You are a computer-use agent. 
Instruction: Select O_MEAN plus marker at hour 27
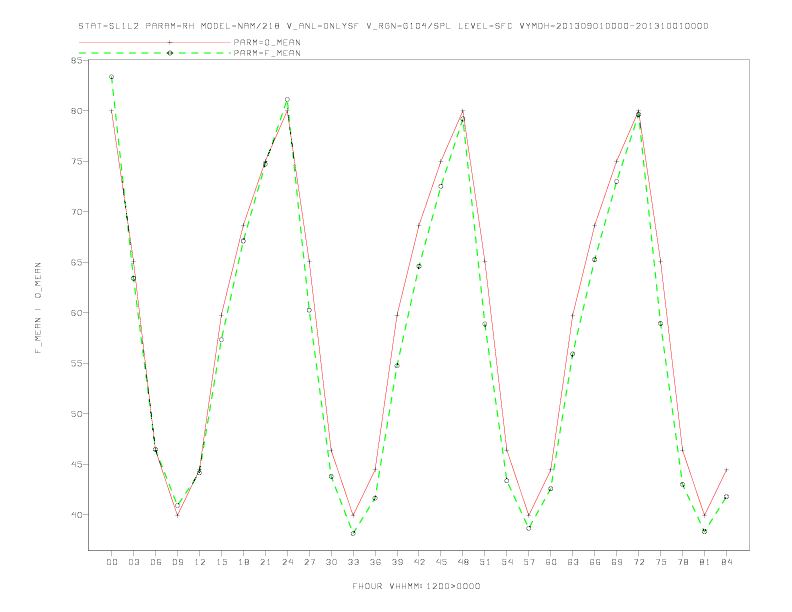click(x=309, y=261)
